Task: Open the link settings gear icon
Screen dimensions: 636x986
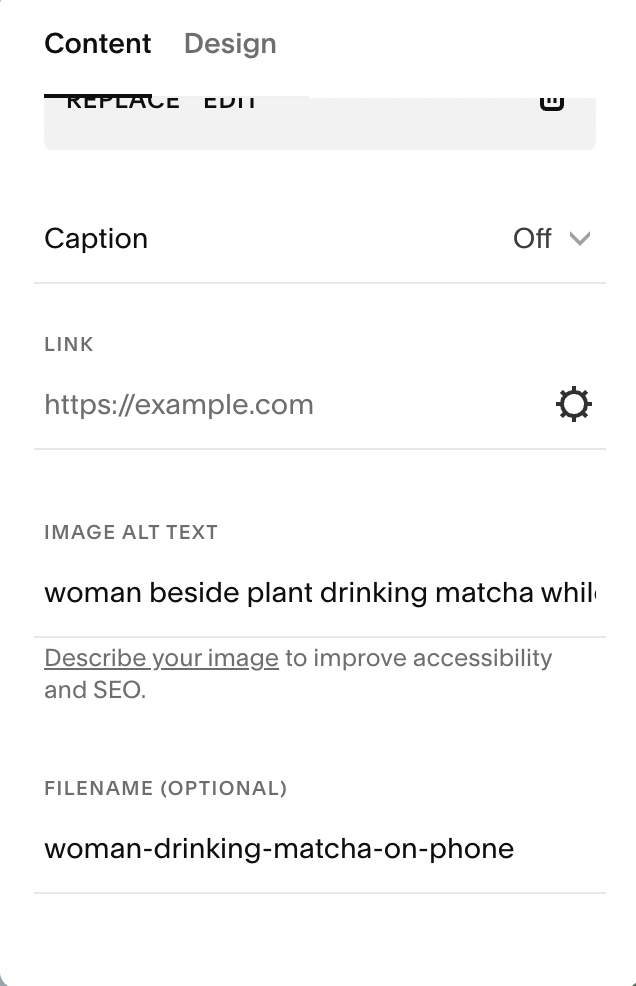Action: pos(574,404)
